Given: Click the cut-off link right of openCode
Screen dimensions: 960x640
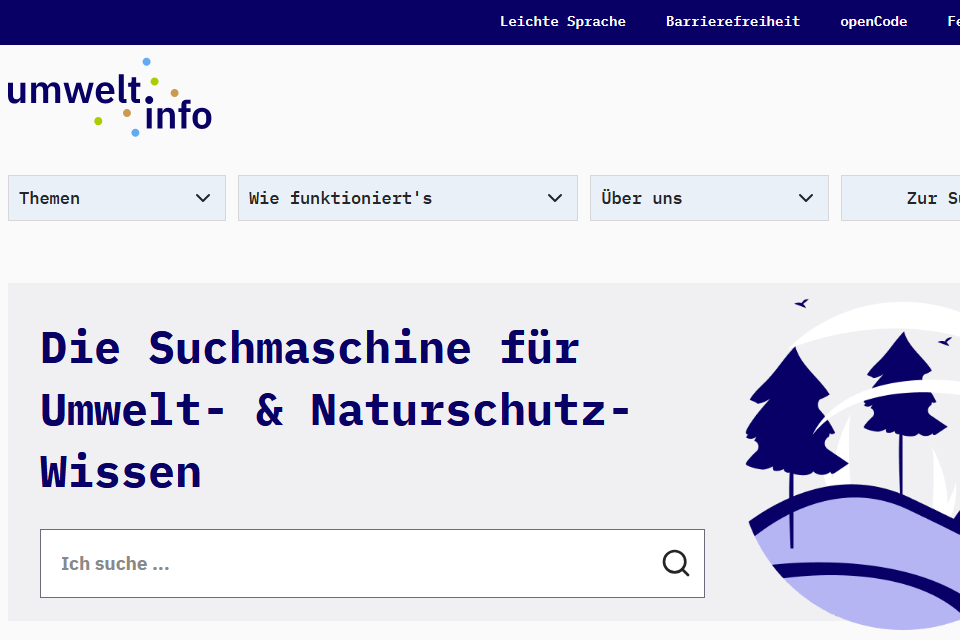Looking at the screenshot, I should coord(952,21).
